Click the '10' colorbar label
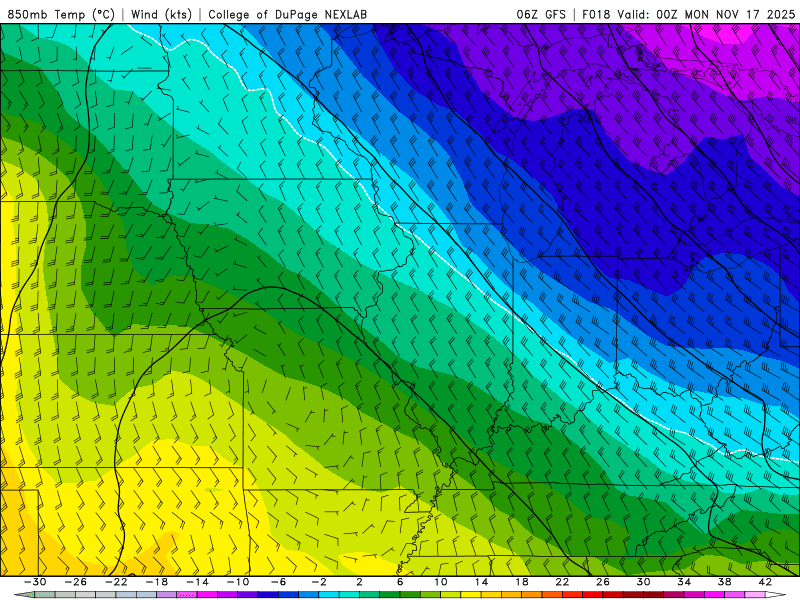 point(440,582)
